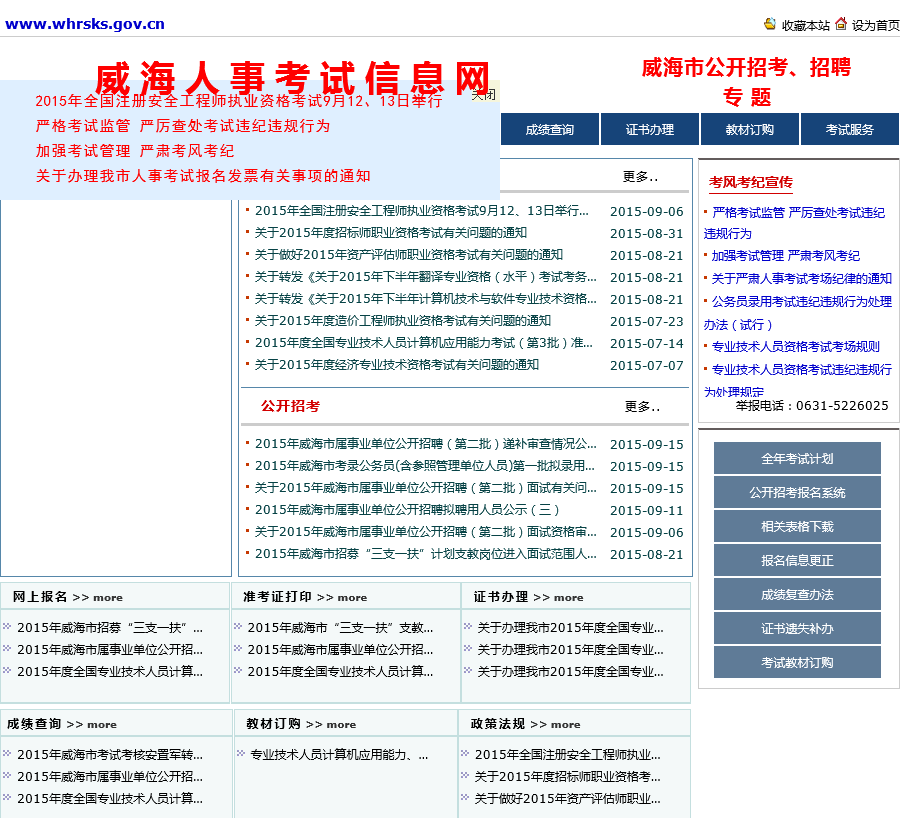Click the 威海人事考试信息网 site title
The height and width of the screenshot is (818, 900).
[x=292, y=77]
